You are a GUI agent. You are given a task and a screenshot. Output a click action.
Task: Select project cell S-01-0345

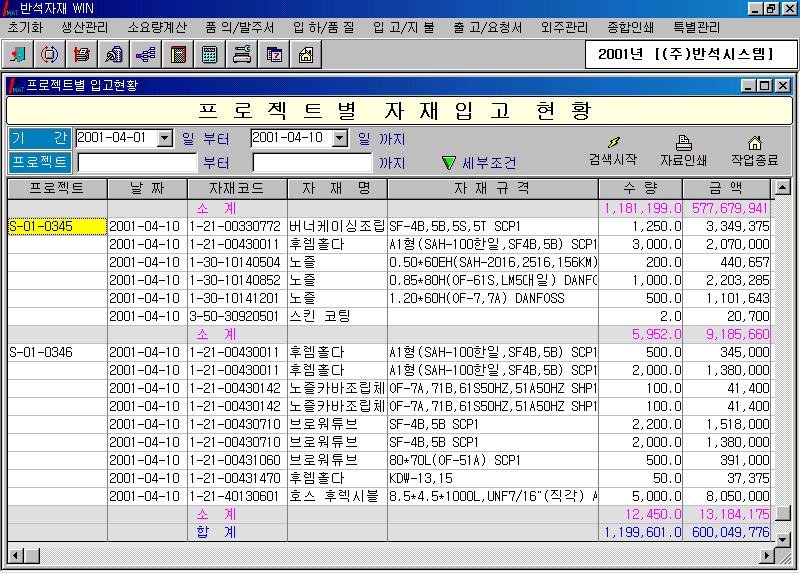(x=57, y=227)
